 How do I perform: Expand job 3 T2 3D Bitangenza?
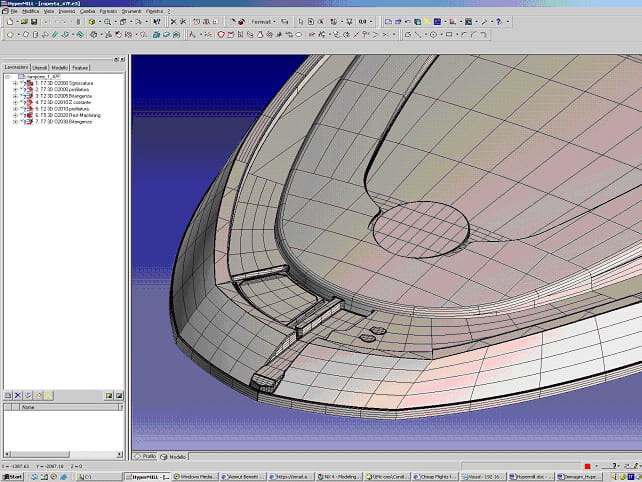[x=15, y=96]
